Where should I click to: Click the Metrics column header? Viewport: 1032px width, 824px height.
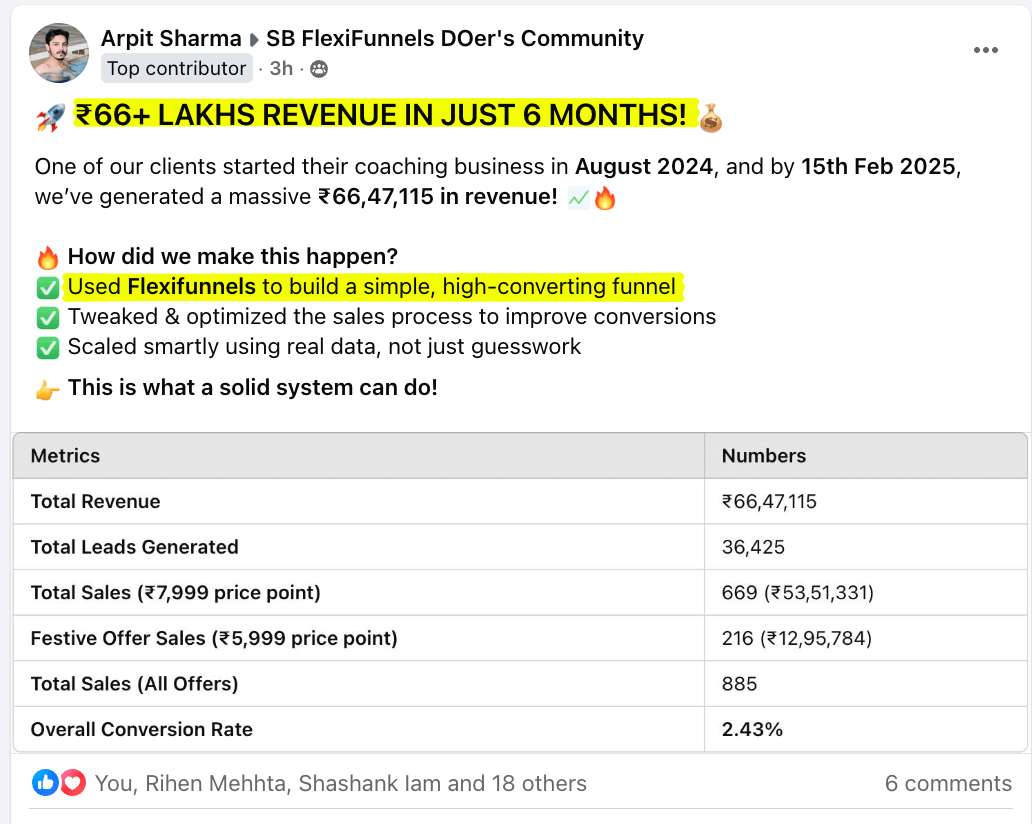(x=65, y=455)
